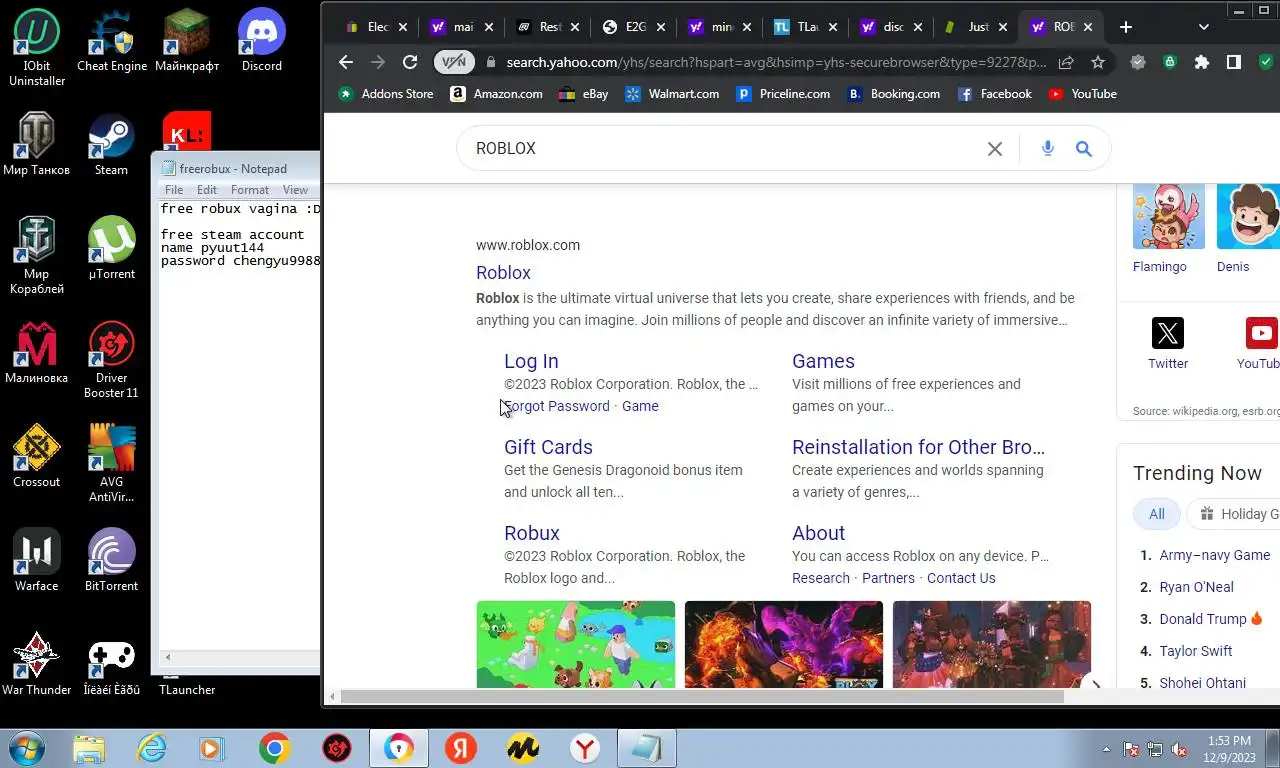Click the browser reload button
Screen dimensions: 1280x768
(x=410, y=62)
